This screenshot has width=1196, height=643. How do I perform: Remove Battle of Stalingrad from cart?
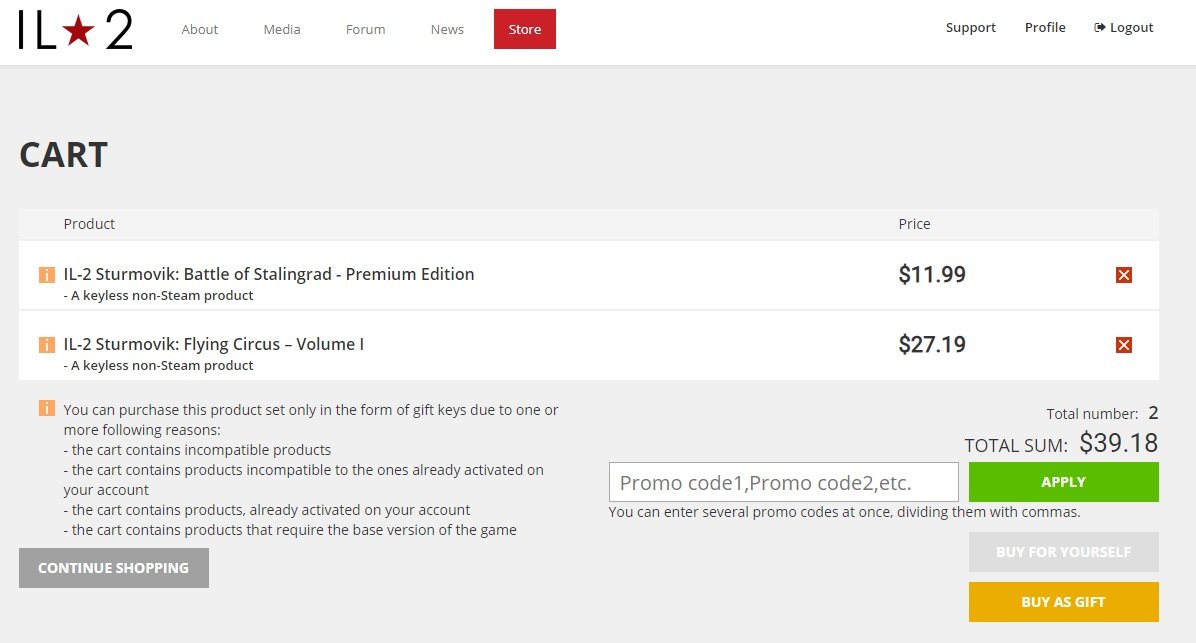tap(1123, 275)
